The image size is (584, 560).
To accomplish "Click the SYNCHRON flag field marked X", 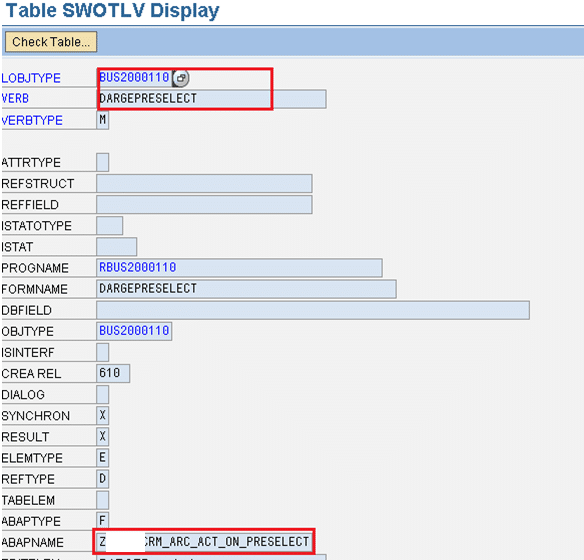I will (x=102, y=416).
